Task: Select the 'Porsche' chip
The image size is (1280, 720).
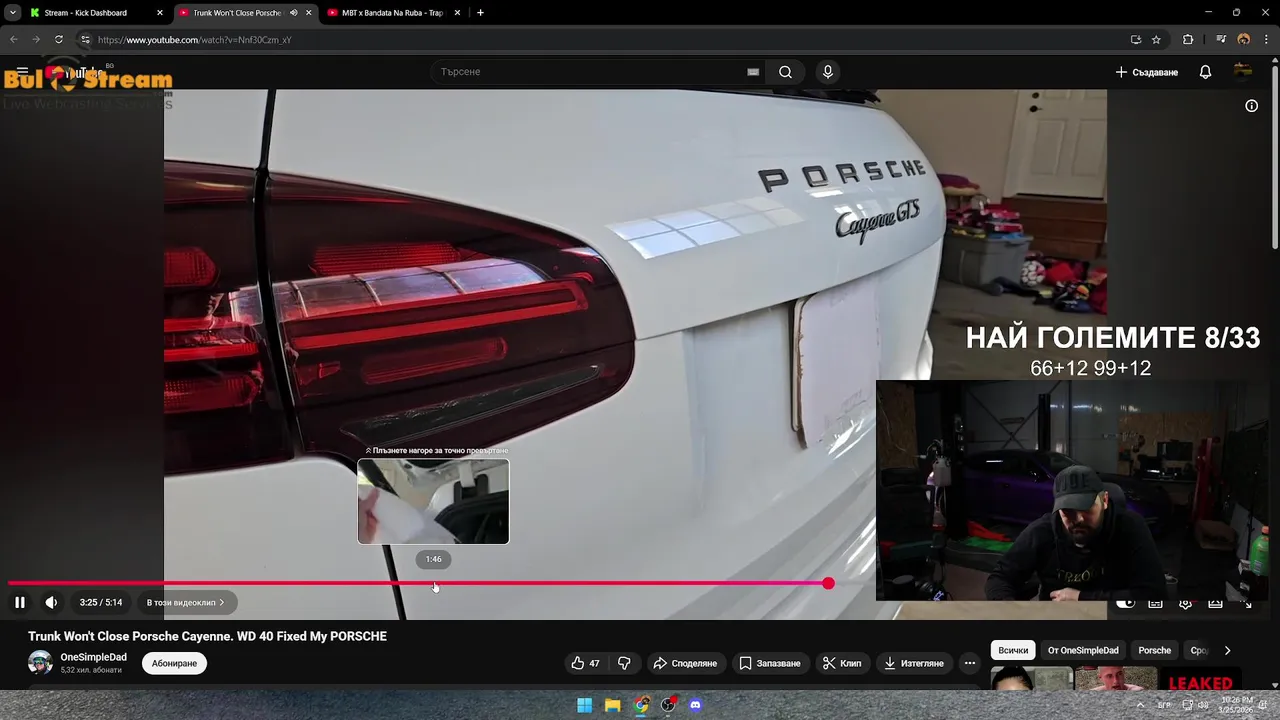Action: (1154, 650)
